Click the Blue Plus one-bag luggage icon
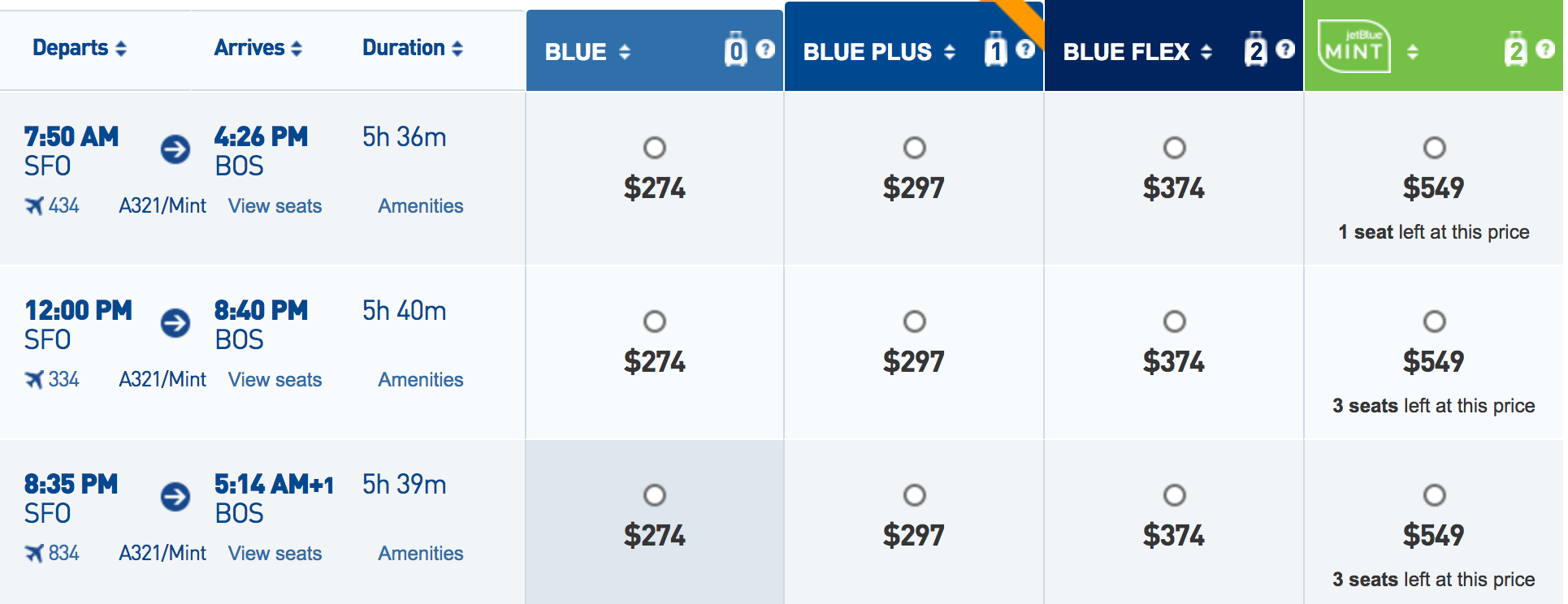Screen dimensions: 1568x604 click(x=995, y=50)
